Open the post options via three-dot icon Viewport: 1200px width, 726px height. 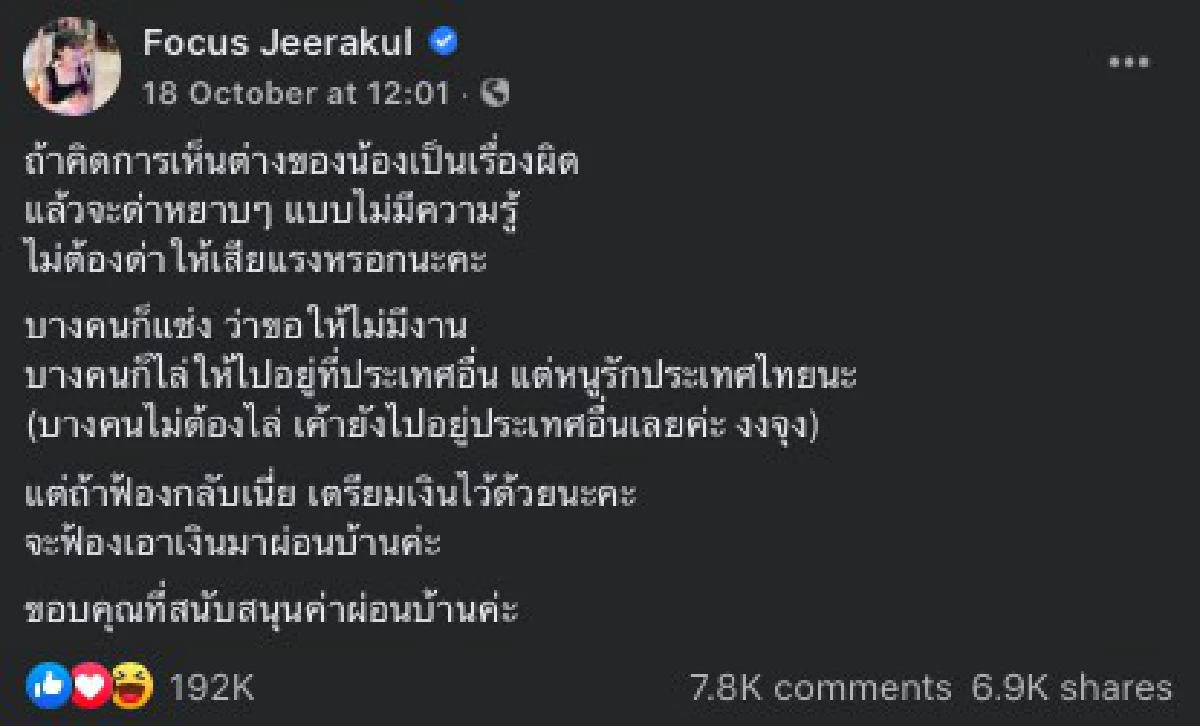tap(1131, 63)
